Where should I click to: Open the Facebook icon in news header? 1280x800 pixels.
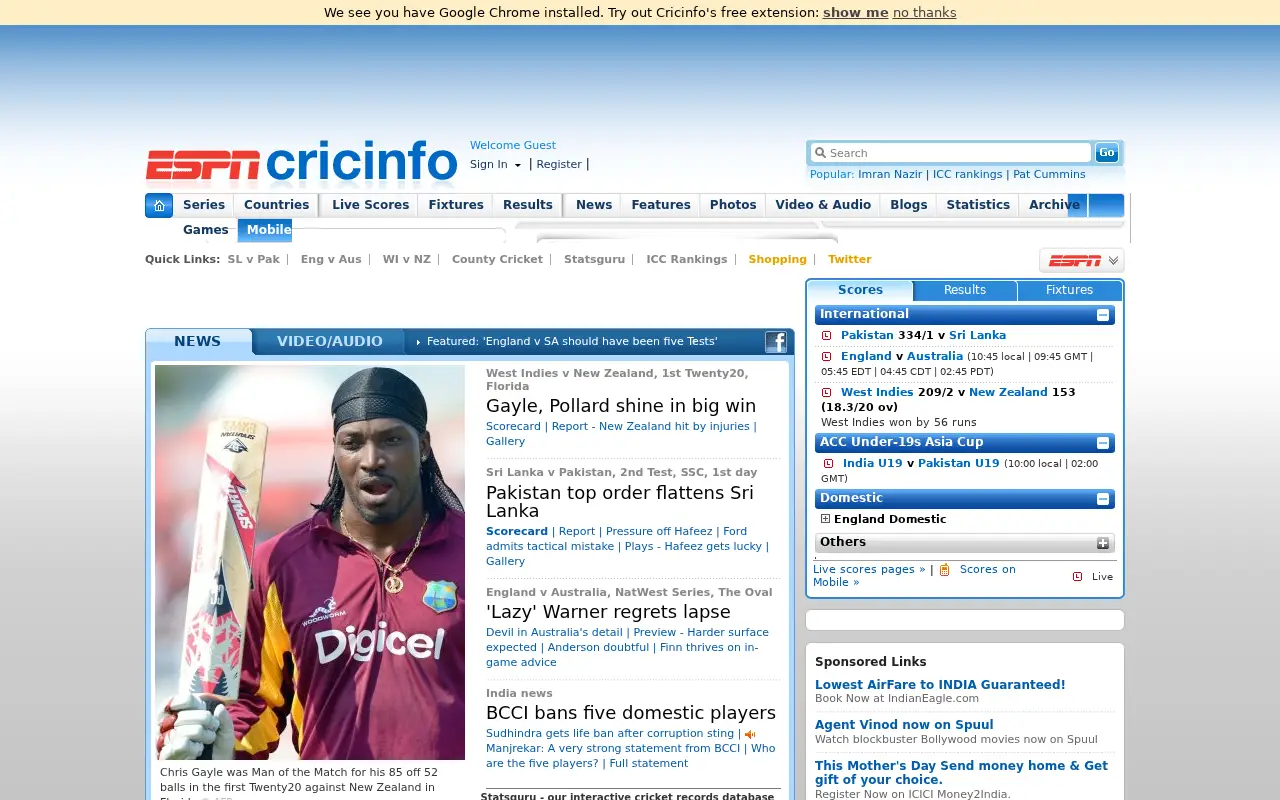pos(776,342)
